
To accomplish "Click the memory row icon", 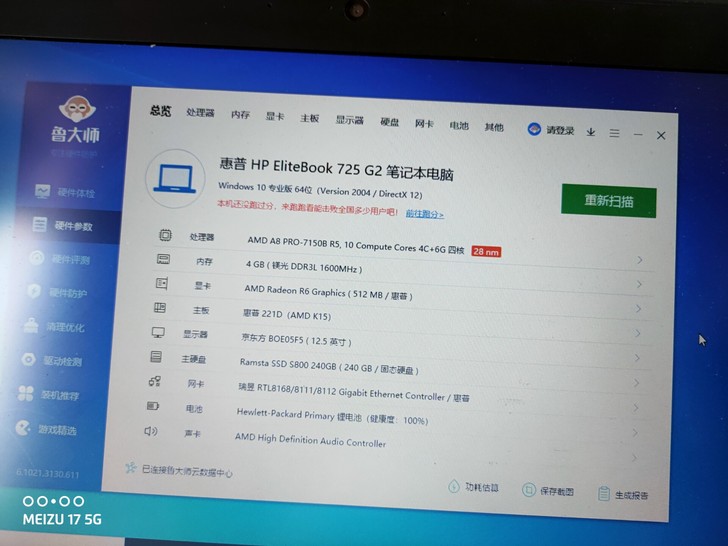I will point(163,259).
